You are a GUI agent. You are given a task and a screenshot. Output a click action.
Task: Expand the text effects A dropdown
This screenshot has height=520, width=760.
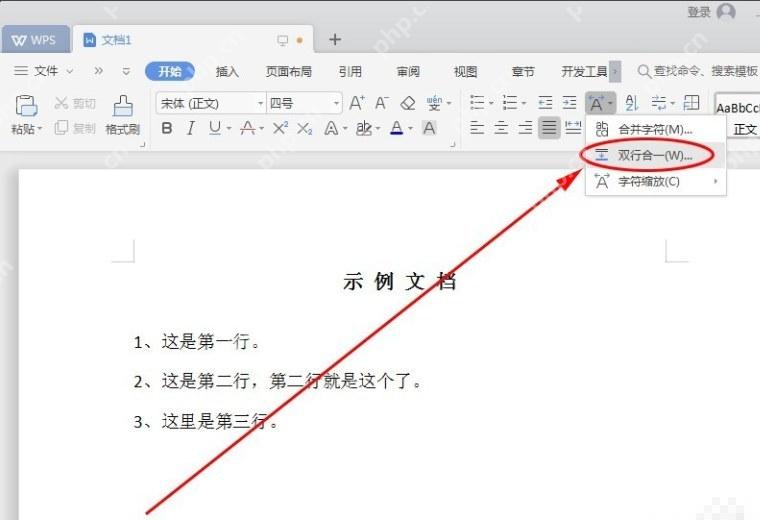[x=345, y=128]
